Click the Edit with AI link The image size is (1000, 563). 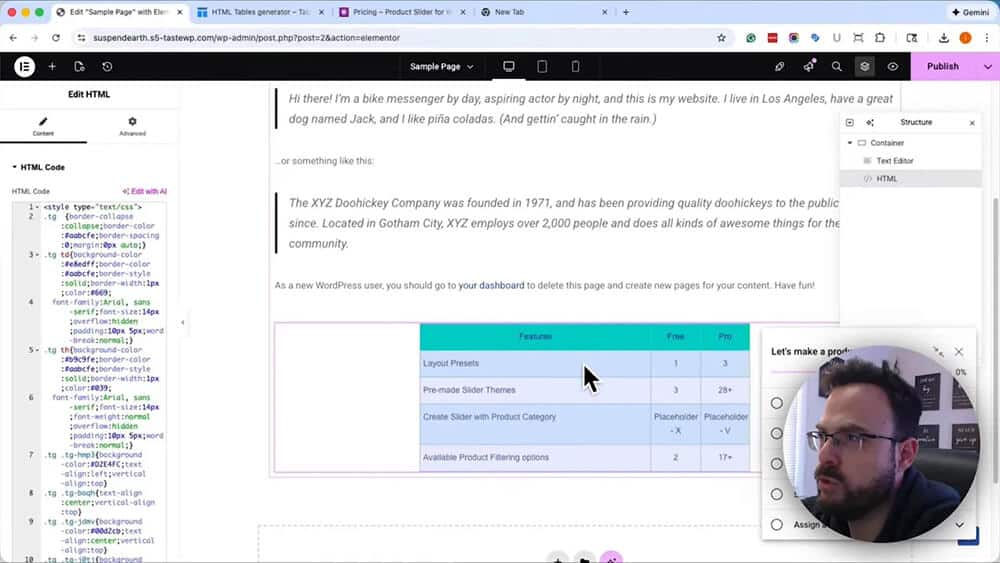point(145,191)
